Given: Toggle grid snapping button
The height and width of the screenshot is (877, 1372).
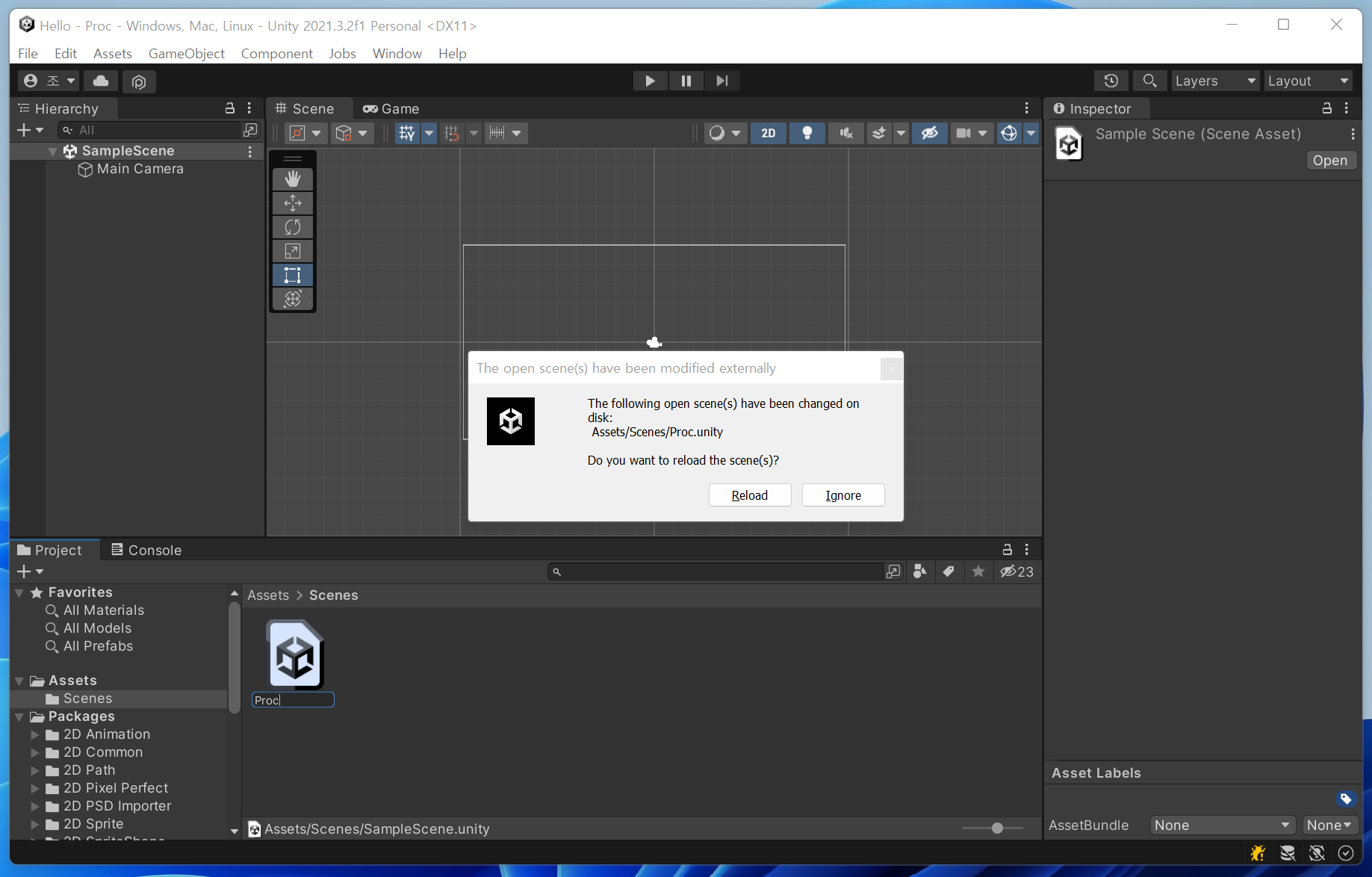Looking at the screenshot, I should (x=452, y=133).
